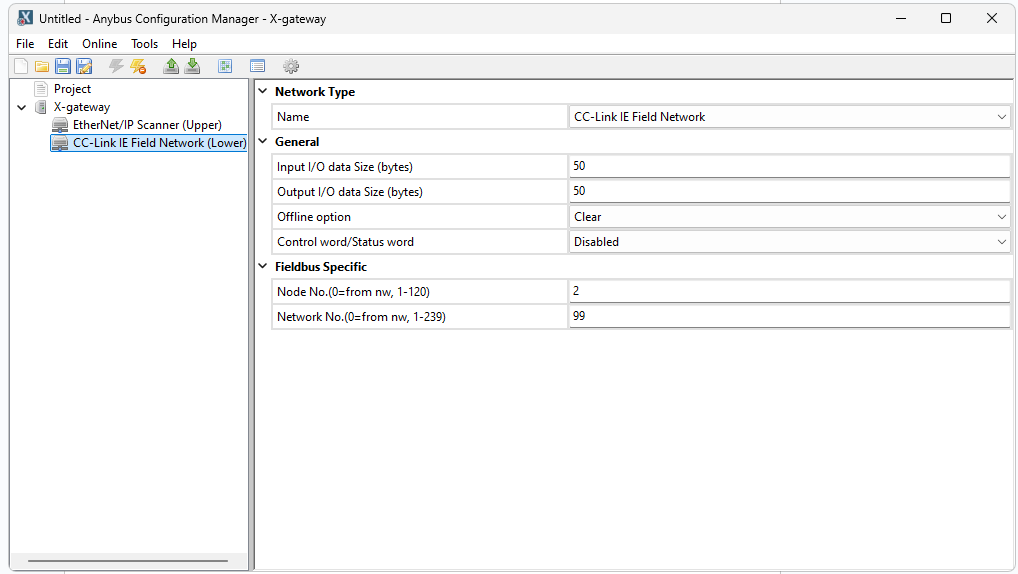Viewport: 1018px width, 574px height.
Task: Open the Online menu
Action: pyautogui.click(x=99, y=44)
